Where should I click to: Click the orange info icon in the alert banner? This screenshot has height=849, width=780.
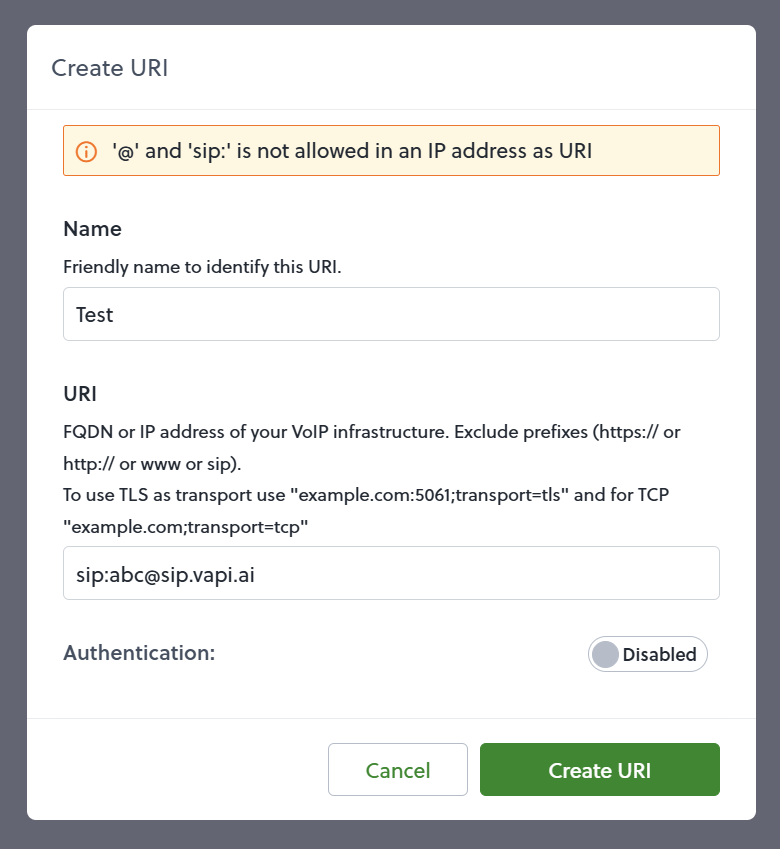[86, 151]
